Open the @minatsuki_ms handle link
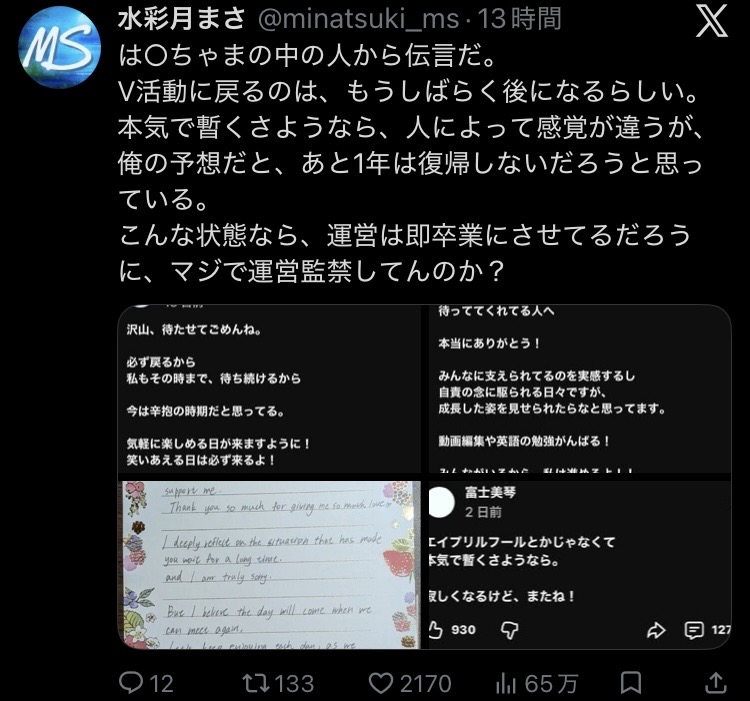Image resolution: width=750 pixels, height=701 pixels. (x=358, y=20)
